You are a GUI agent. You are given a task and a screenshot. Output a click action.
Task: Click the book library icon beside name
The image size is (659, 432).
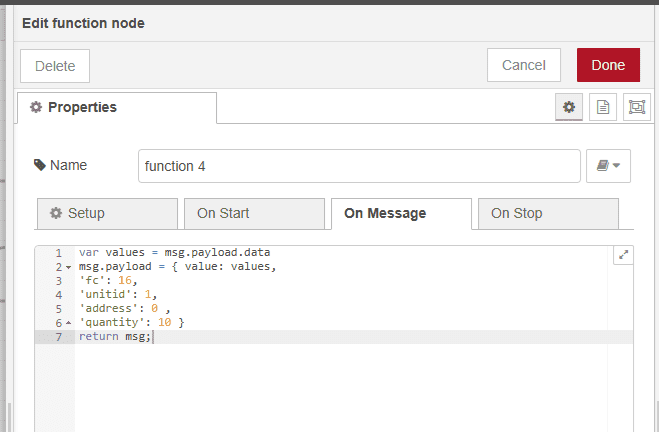coord(603,166)
